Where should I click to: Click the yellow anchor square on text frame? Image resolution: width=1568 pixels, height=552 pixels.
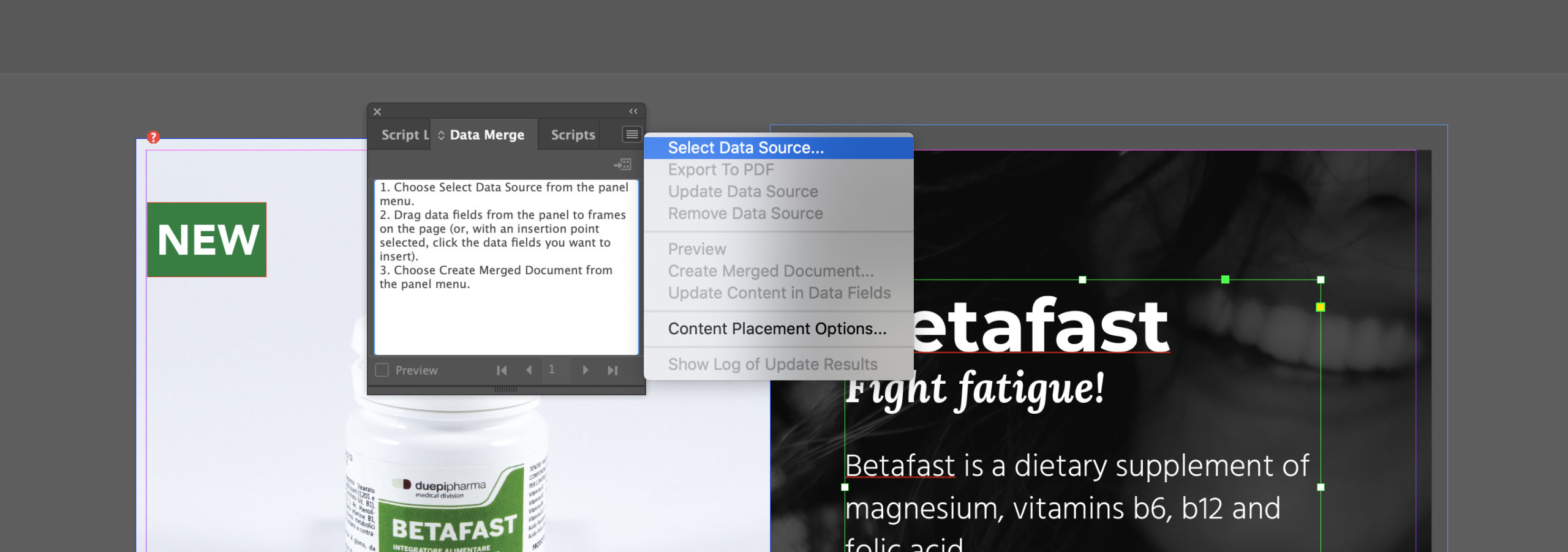[x=1321, y=307]
